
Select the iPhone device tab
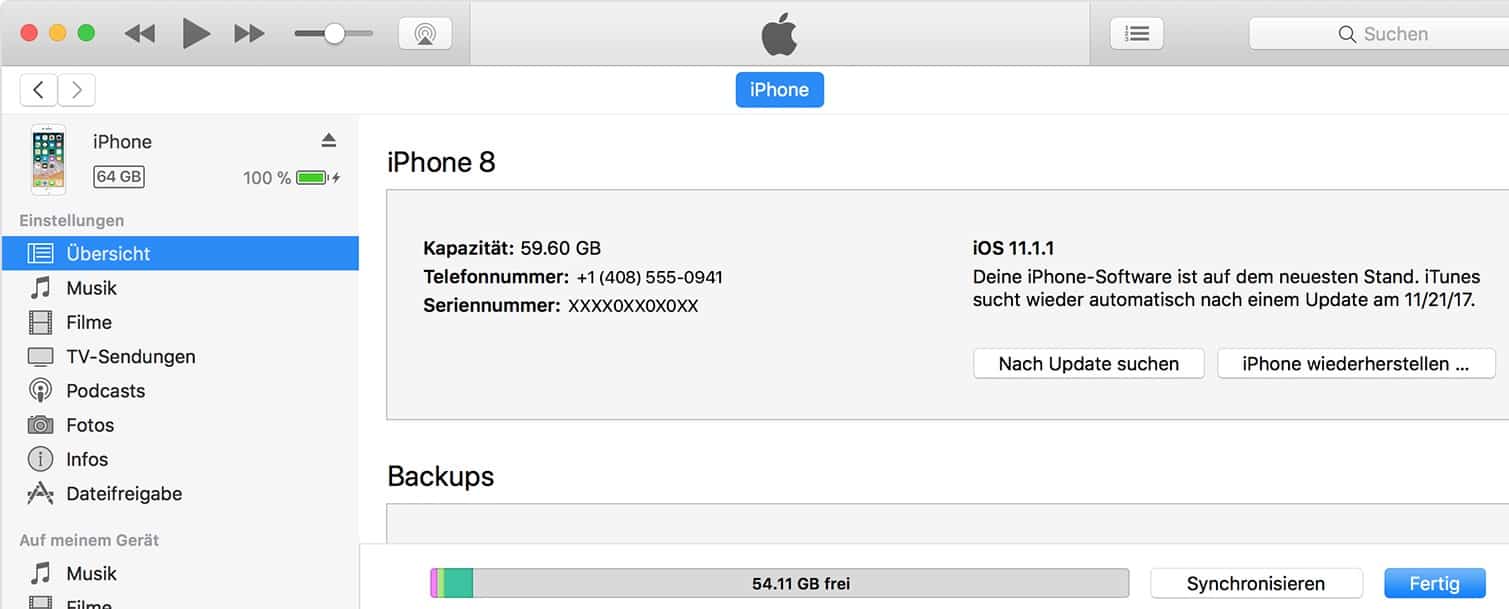[x=779, y=90]
